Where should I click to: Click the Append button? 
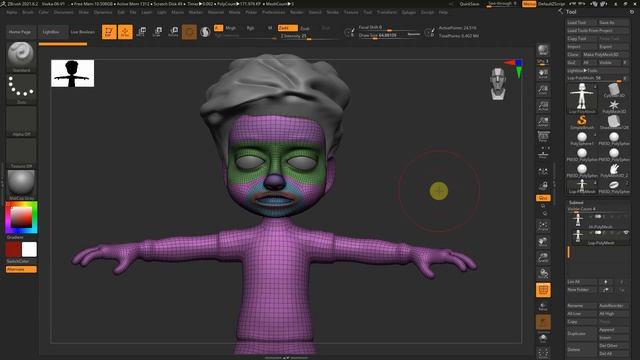613,330
